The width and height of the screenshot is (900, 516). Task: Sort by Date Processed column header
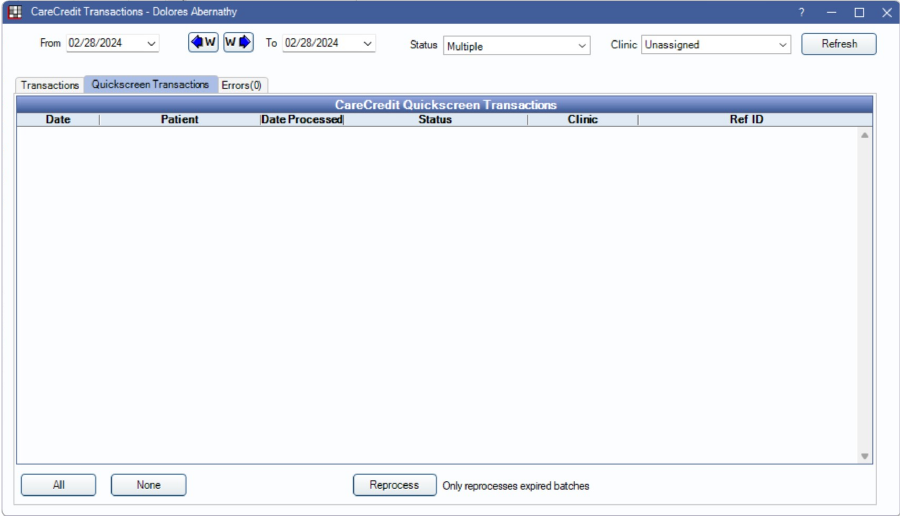(302, 119)
